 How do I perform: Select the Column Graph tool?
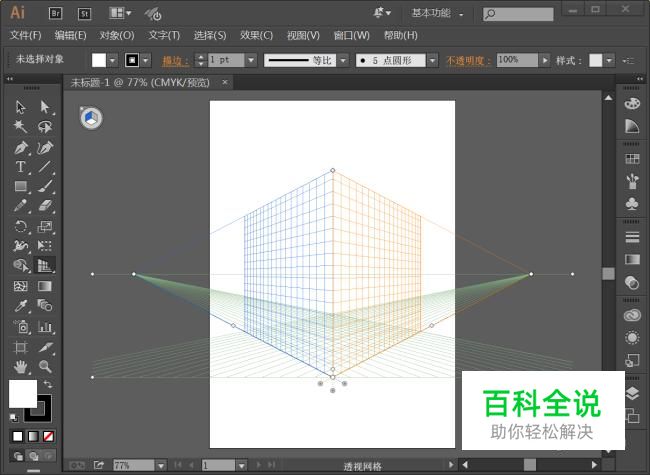[45, 327]
